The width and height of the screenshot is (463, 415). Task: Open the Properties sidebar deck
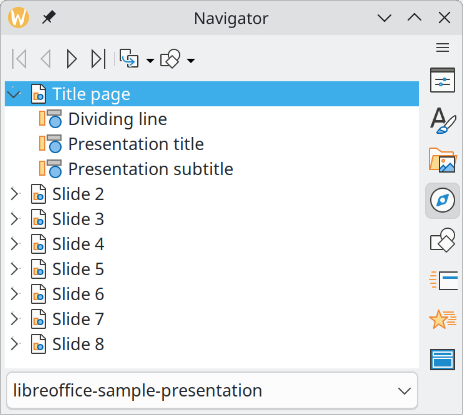[442, 80]
